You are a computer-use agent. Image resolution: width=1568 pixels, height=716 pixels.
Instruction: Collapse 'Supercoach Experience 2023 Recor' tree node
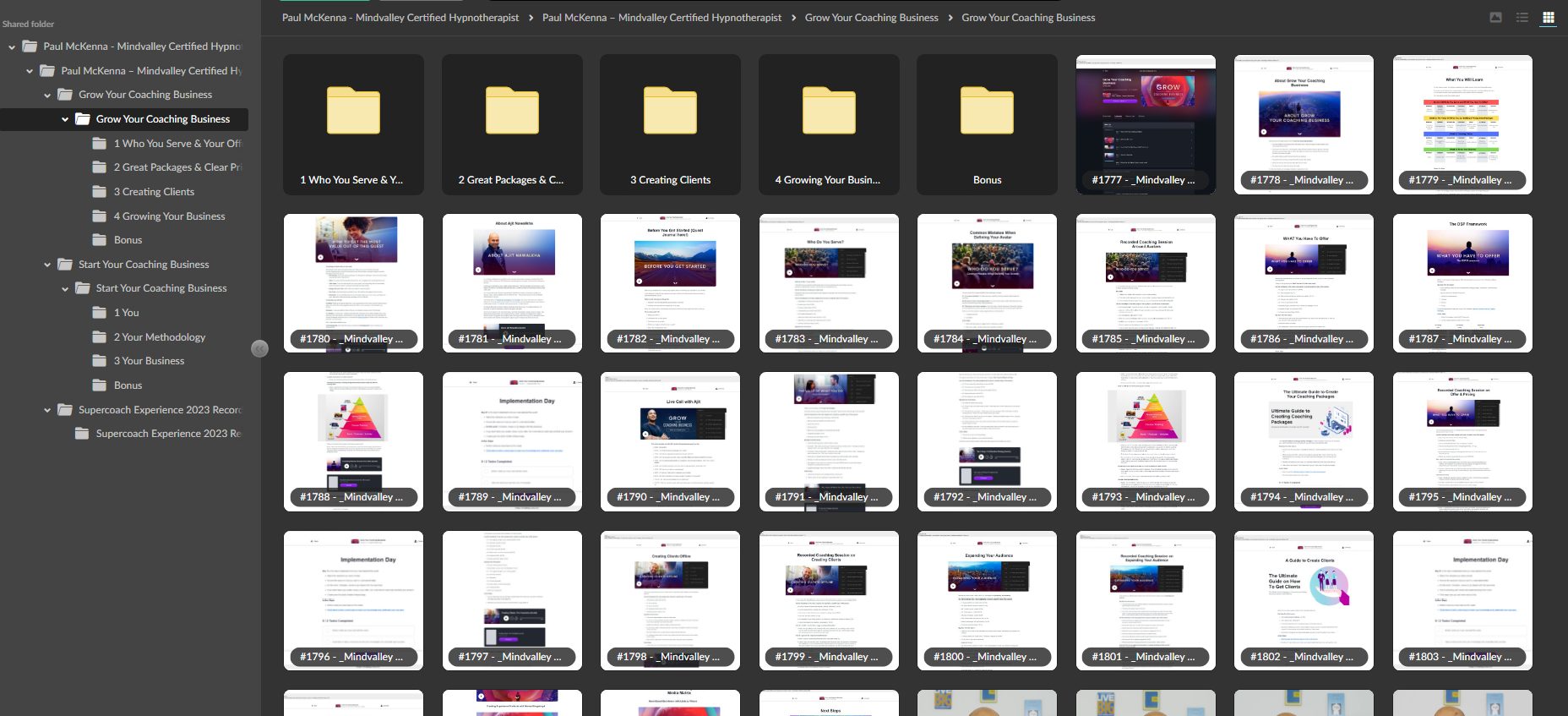coord(47,410)
